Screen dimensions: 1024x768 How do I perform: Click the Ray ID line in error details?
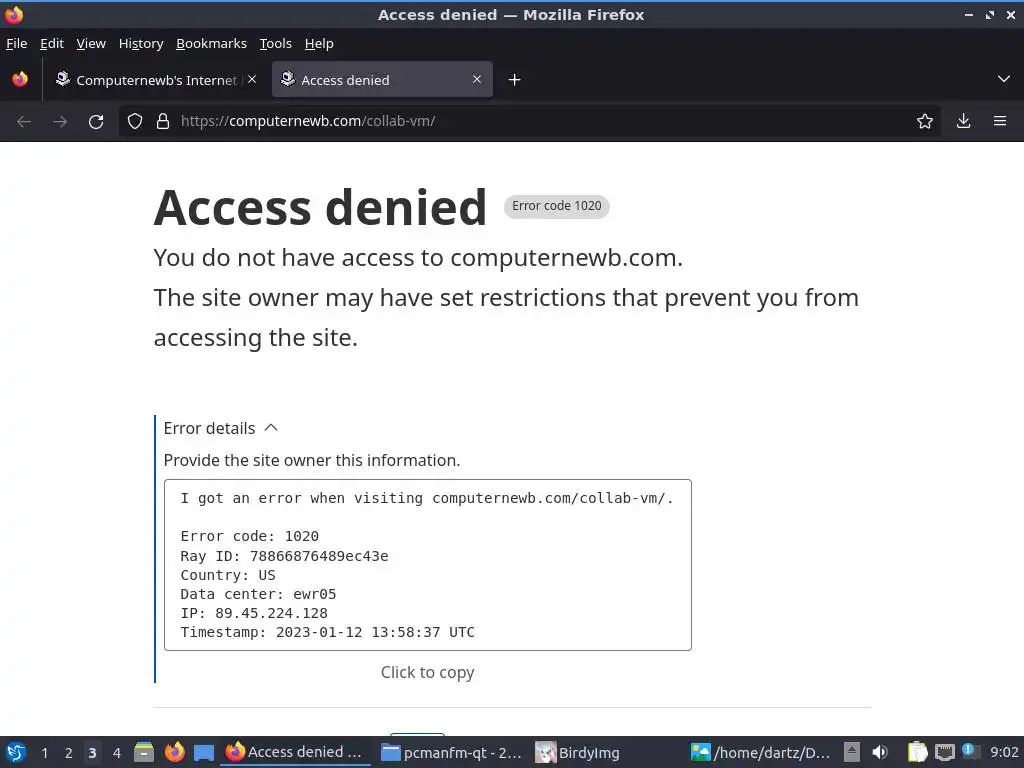284,556
